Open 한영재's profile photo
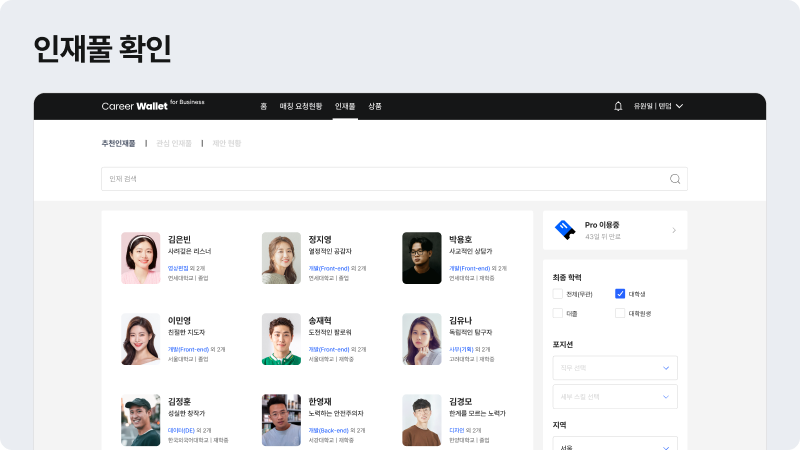 (x=281, y=420)
